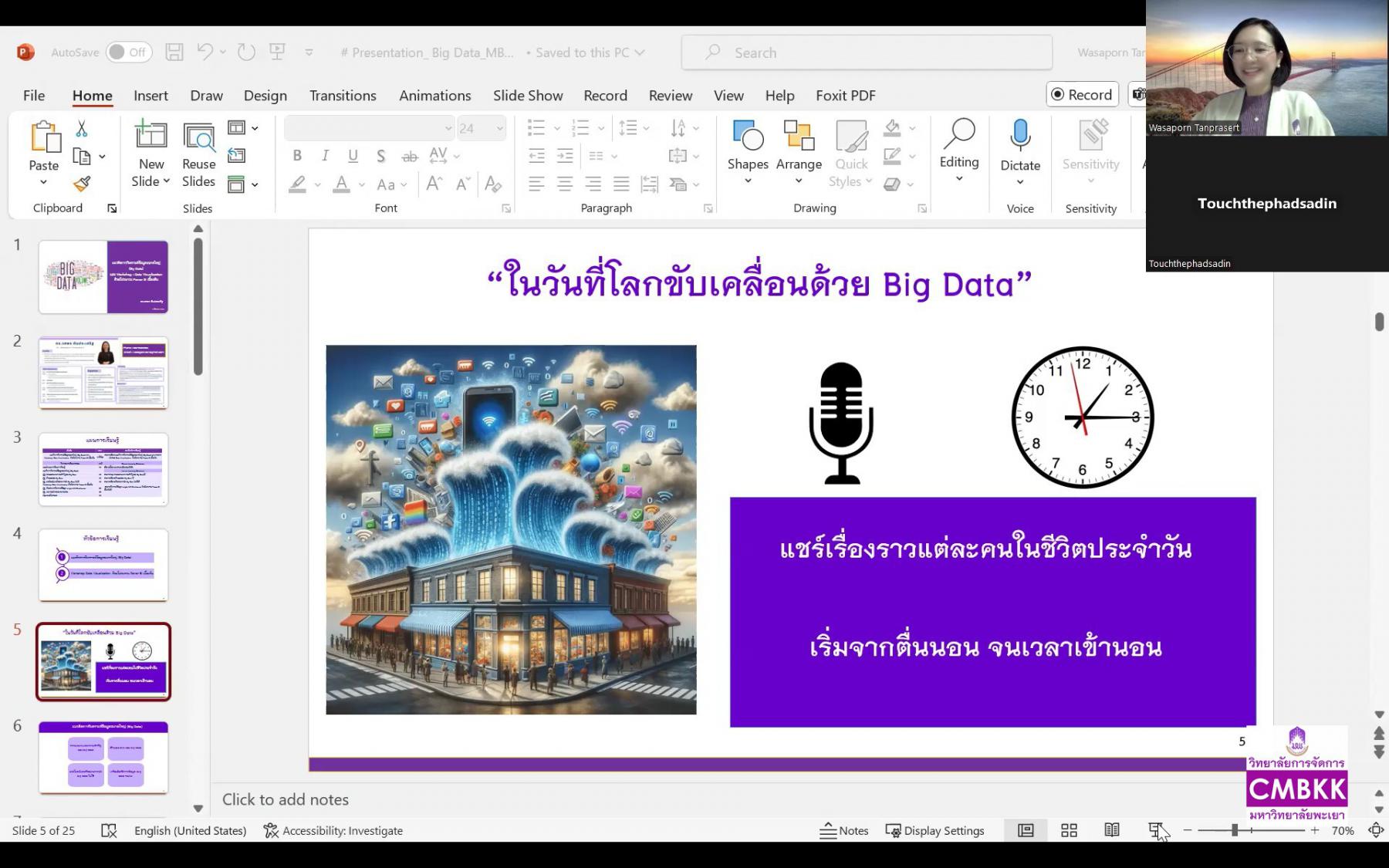
Task: Click zoom percentage 70%
Action: 1343,830
